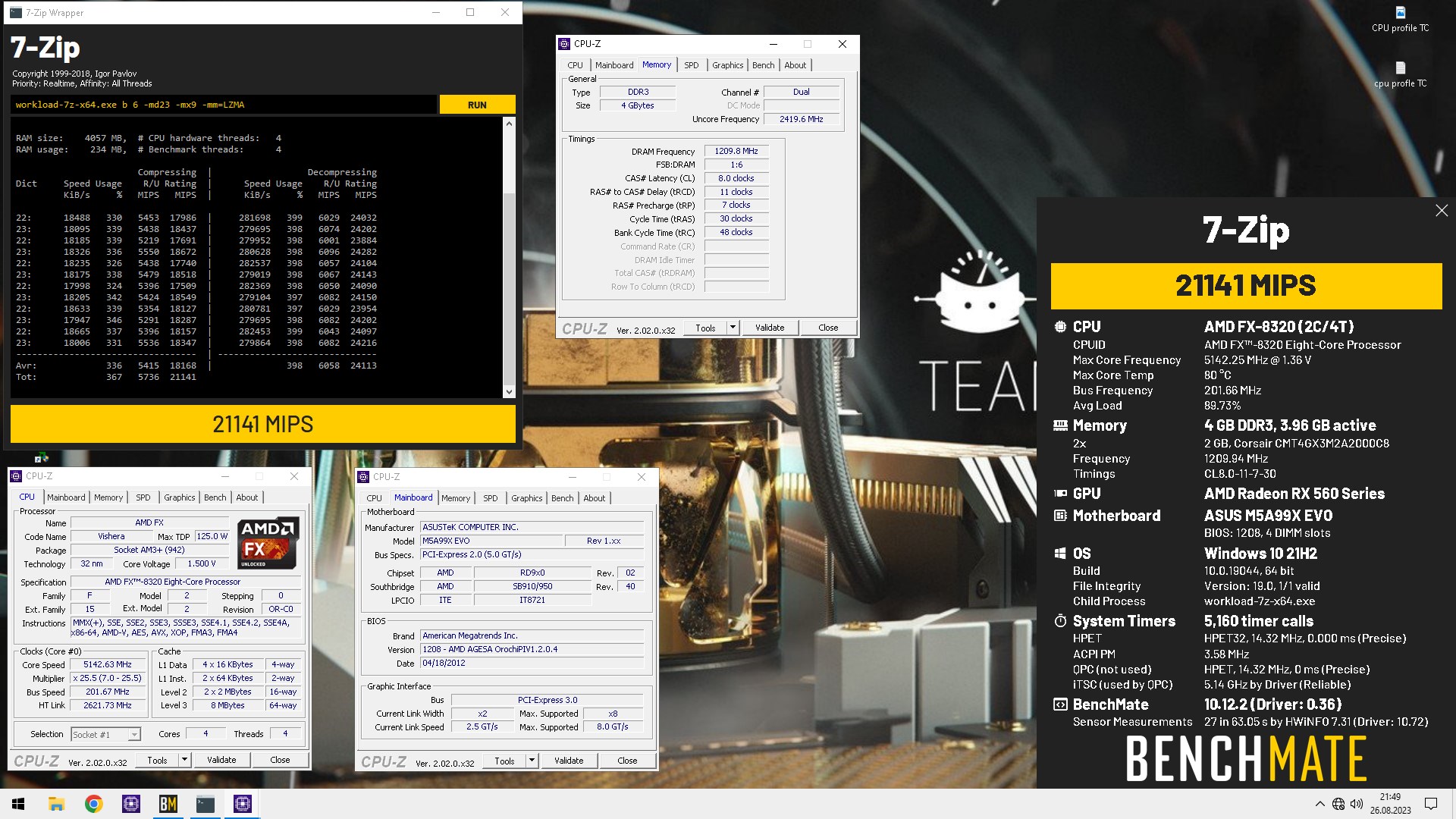Click the Memory module icon in BenchMate panel
This screenshot has height=819, width=1456.
(1060, 425)
